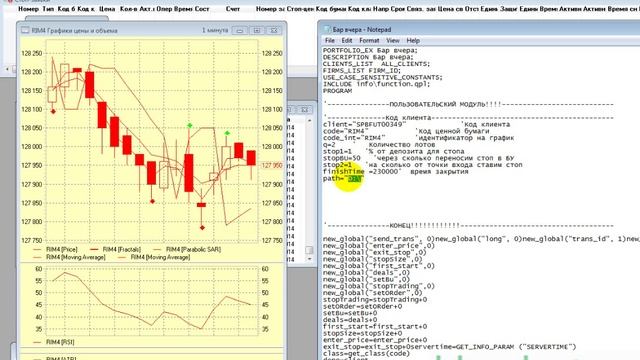Screen dimensions: 640x360
Task: Click the class=get_class(code) line
Action: (x=366, y=353)
